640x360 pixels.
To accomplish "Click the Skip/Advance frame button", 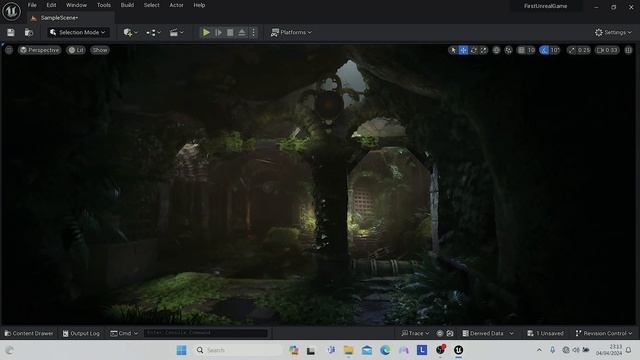I will pyautogui.click(x=218, y=32).
